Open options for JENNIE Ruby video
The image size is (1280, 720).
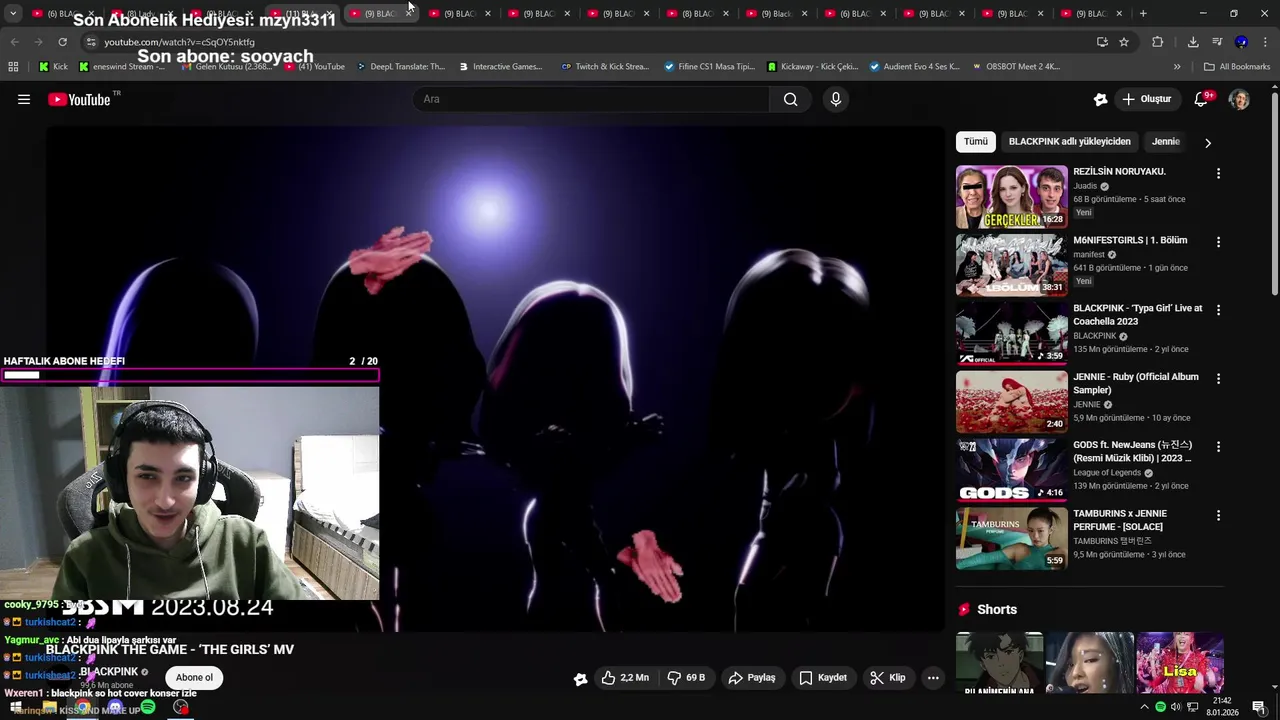[x=1218, y=379]
